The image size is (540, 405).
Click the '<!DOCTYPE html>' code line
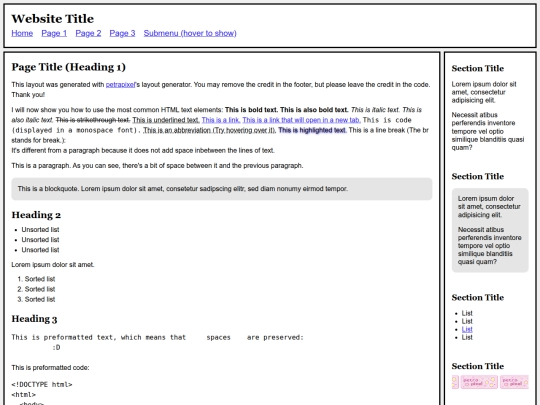(x=42, y=384)
